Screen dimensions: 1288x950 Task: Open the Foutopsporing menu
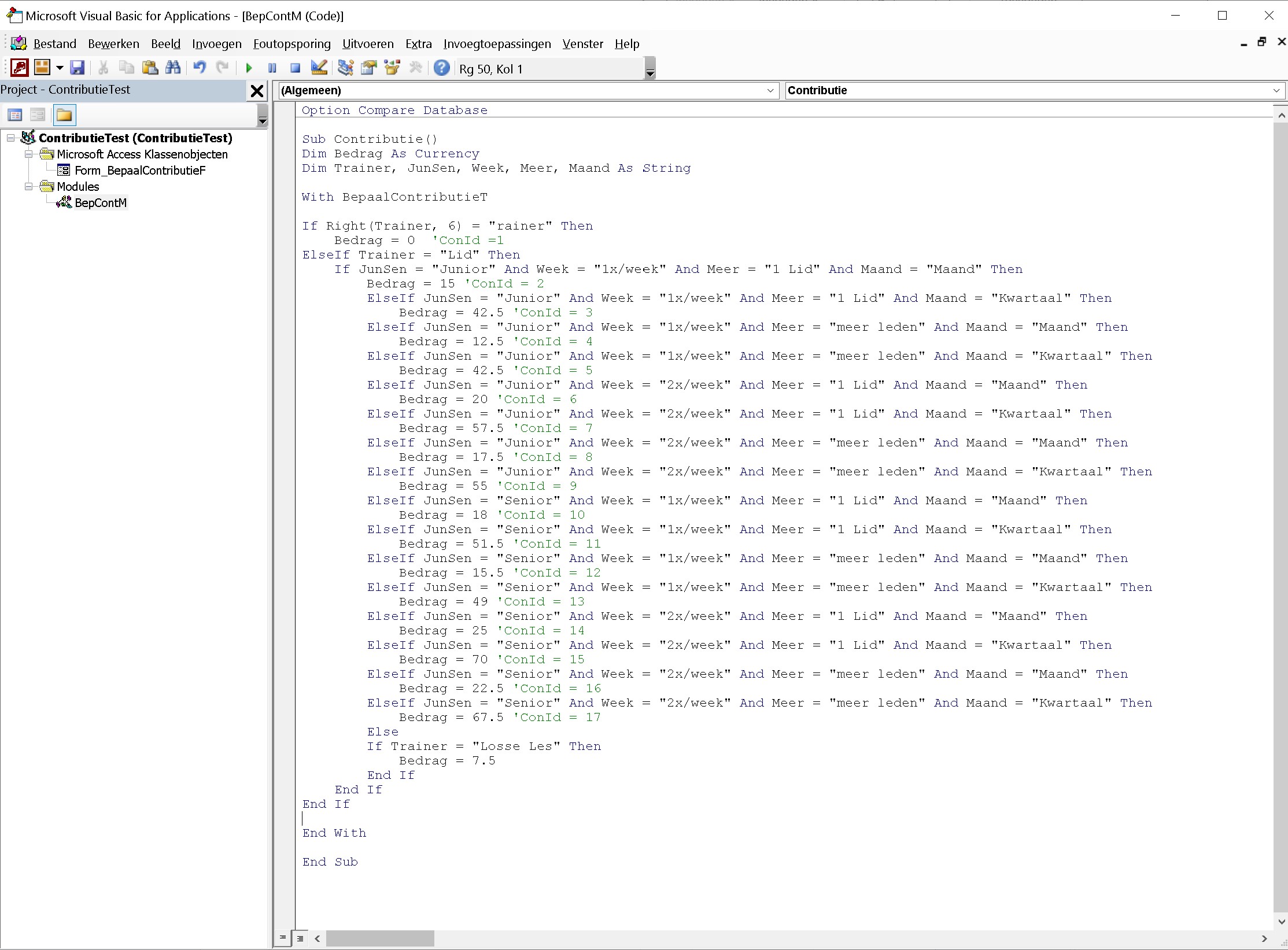pos(291,44)
